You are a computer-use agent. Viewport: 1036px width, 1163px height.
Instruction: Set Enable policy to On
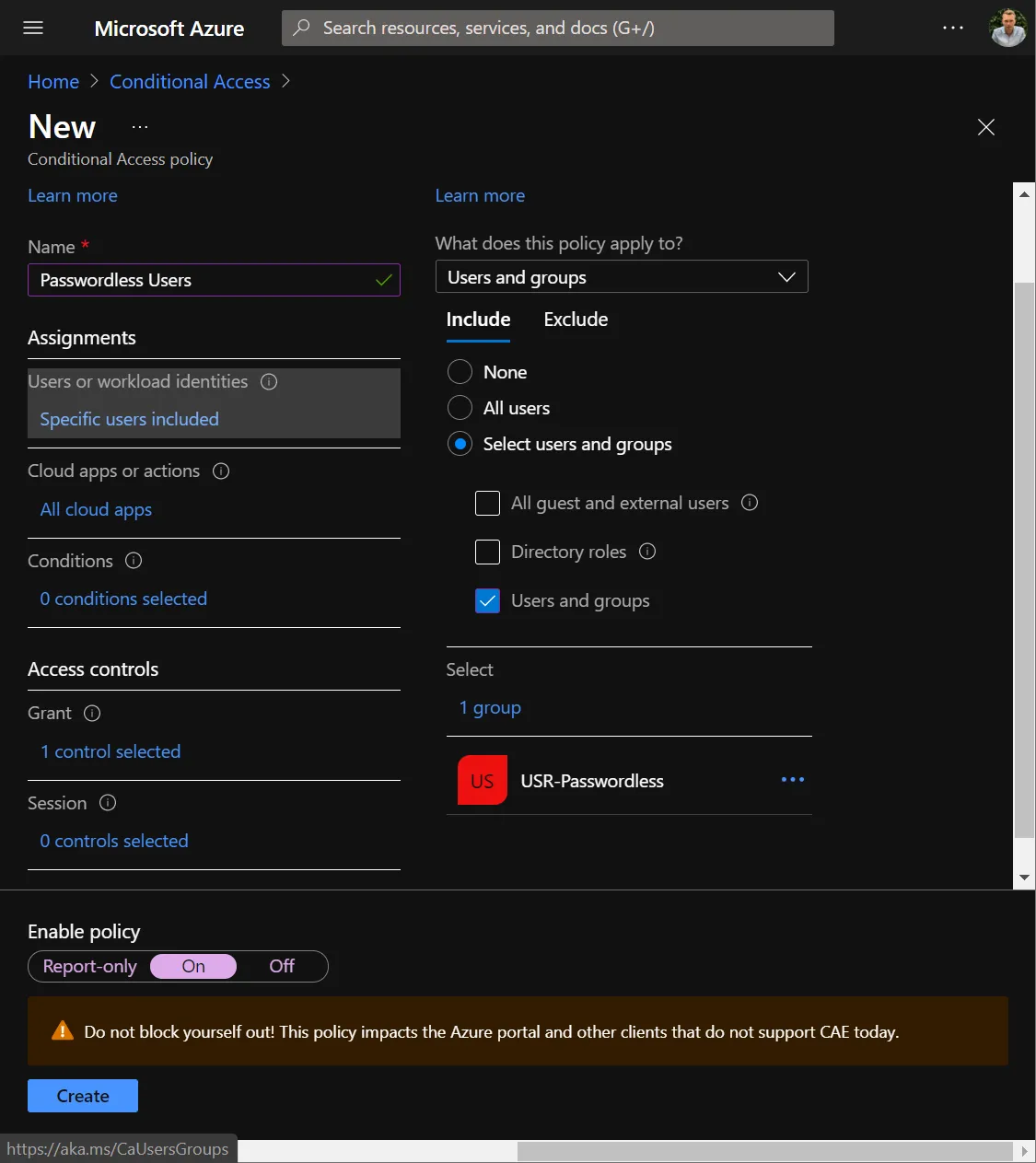[193, 966]
